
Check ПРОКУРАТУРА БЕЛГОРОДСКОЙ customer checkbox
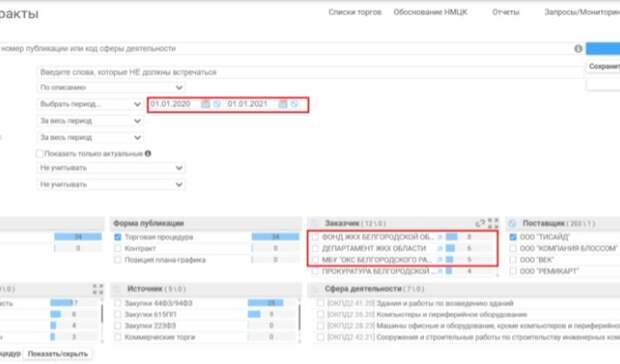click(x=315, y=271)
